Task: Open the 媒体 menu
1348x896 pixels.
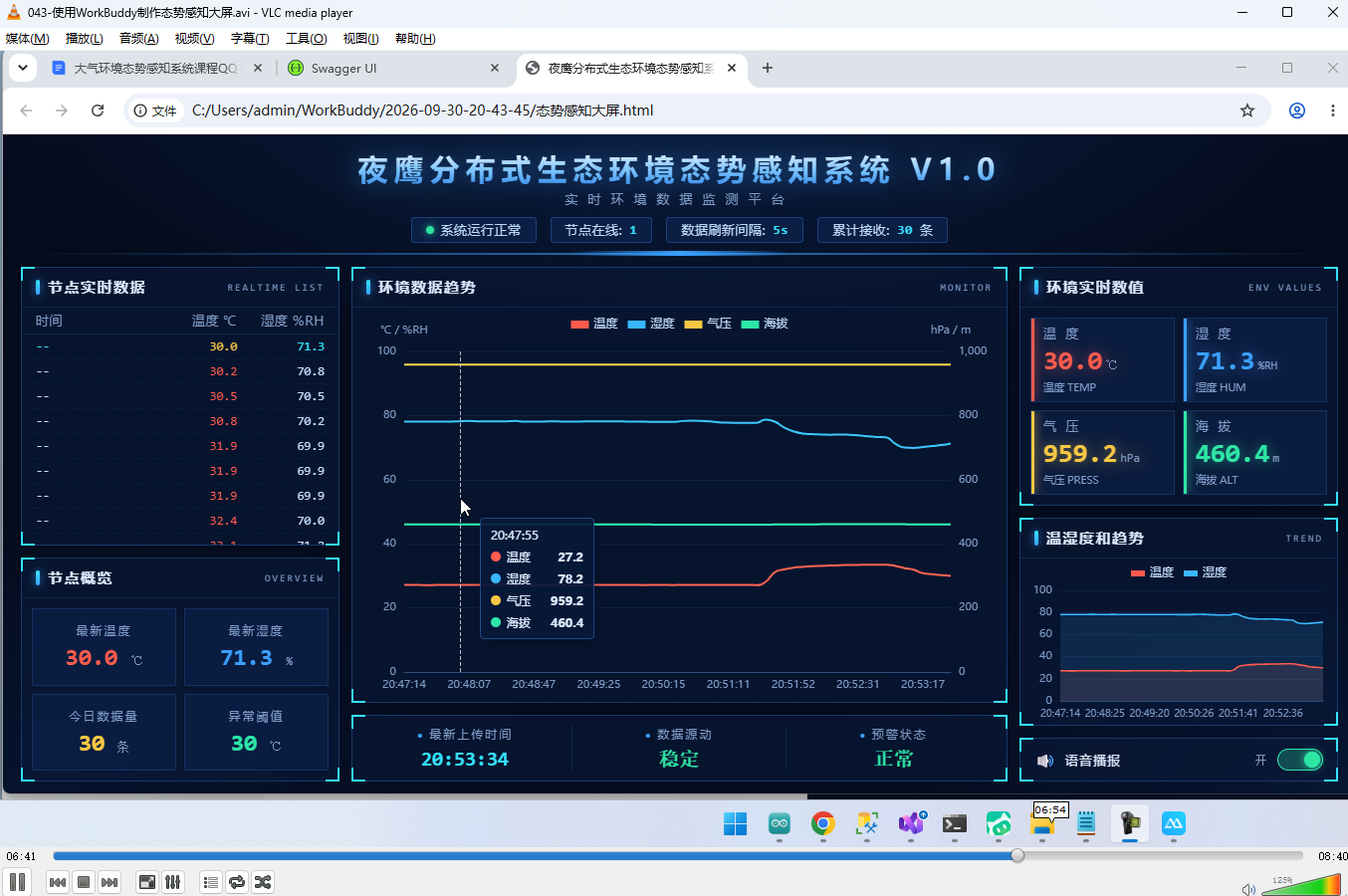Action: (x=27, y=39)
